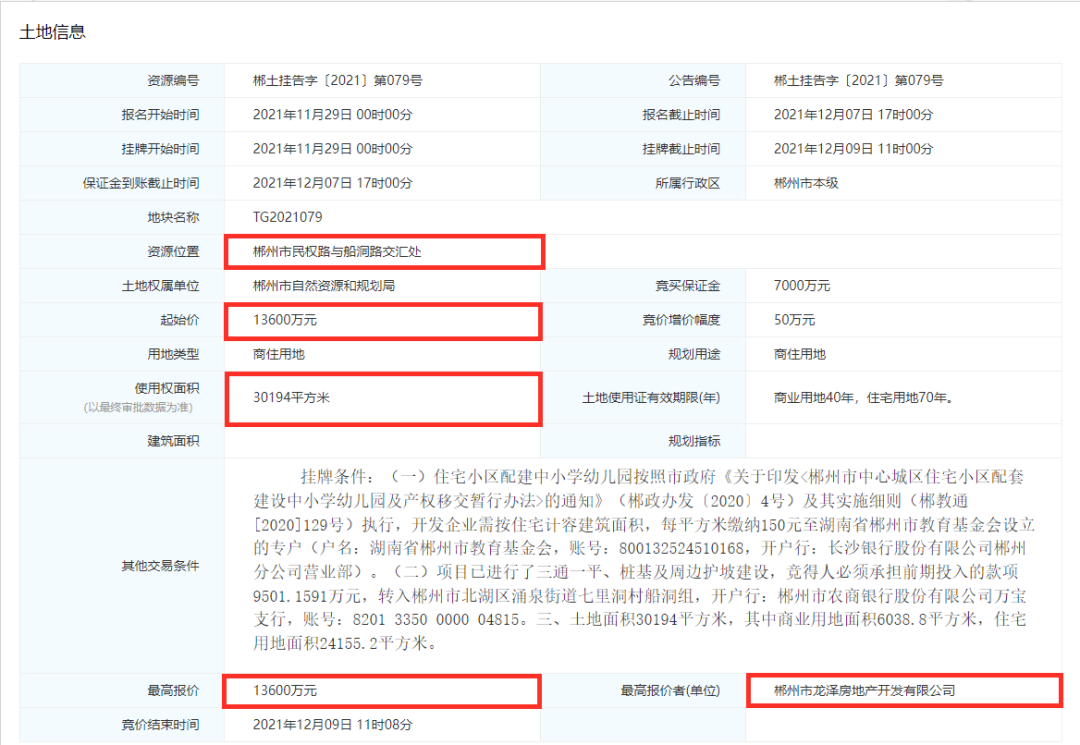Select the increment value 50万元
Image resolution: width=1080 pixels, height=745 pixels.
(794, 320)
